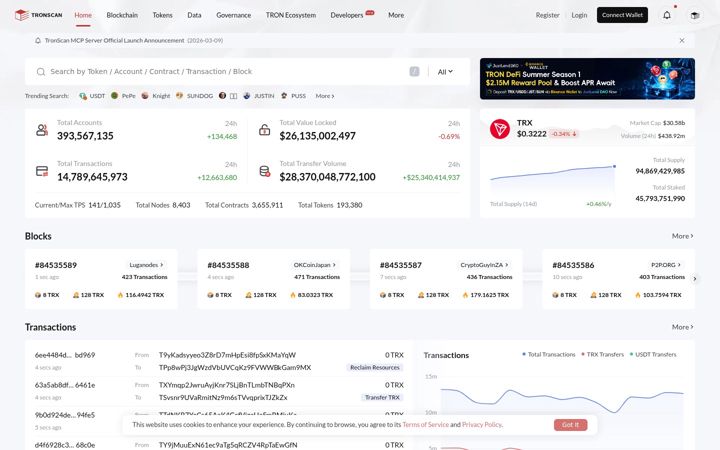Toggle TRX Transfers legend series
720x450 pixels.
click(602, 354)
